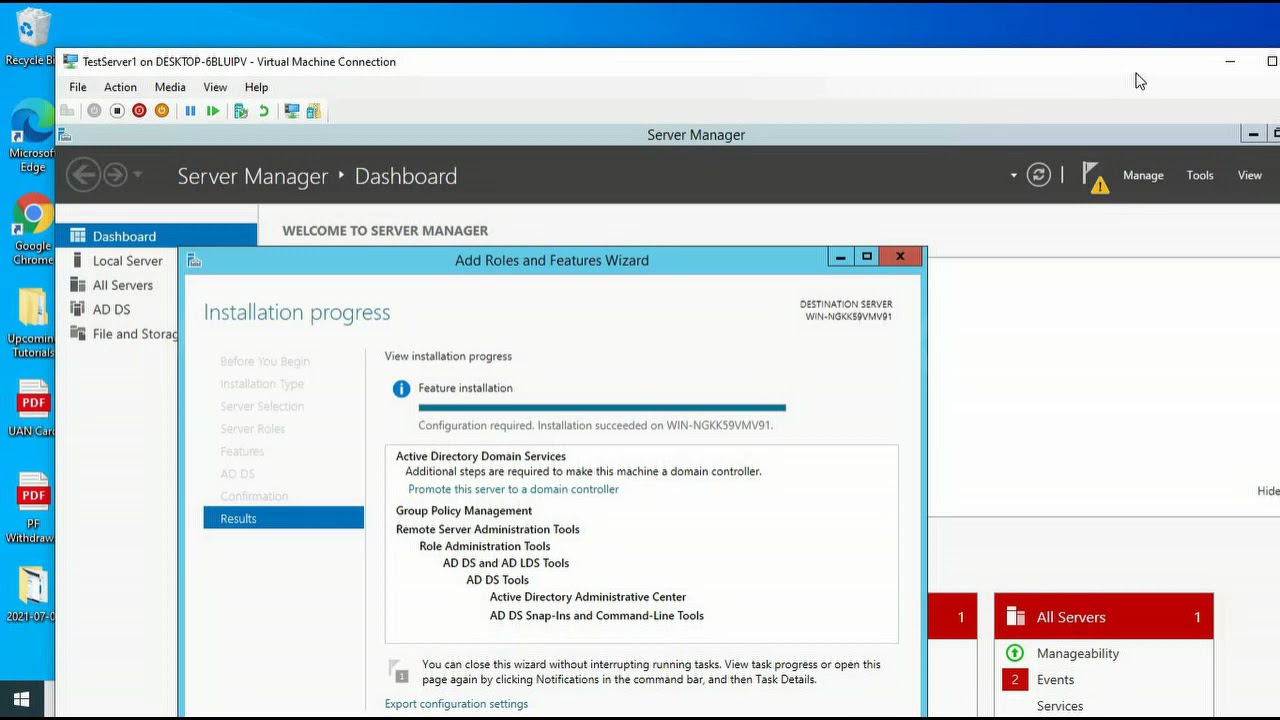Screen dimensions: 1280x720
Task: Click the Ctrl+Alt+Delete toolbar icon
Action: [67, 111]
